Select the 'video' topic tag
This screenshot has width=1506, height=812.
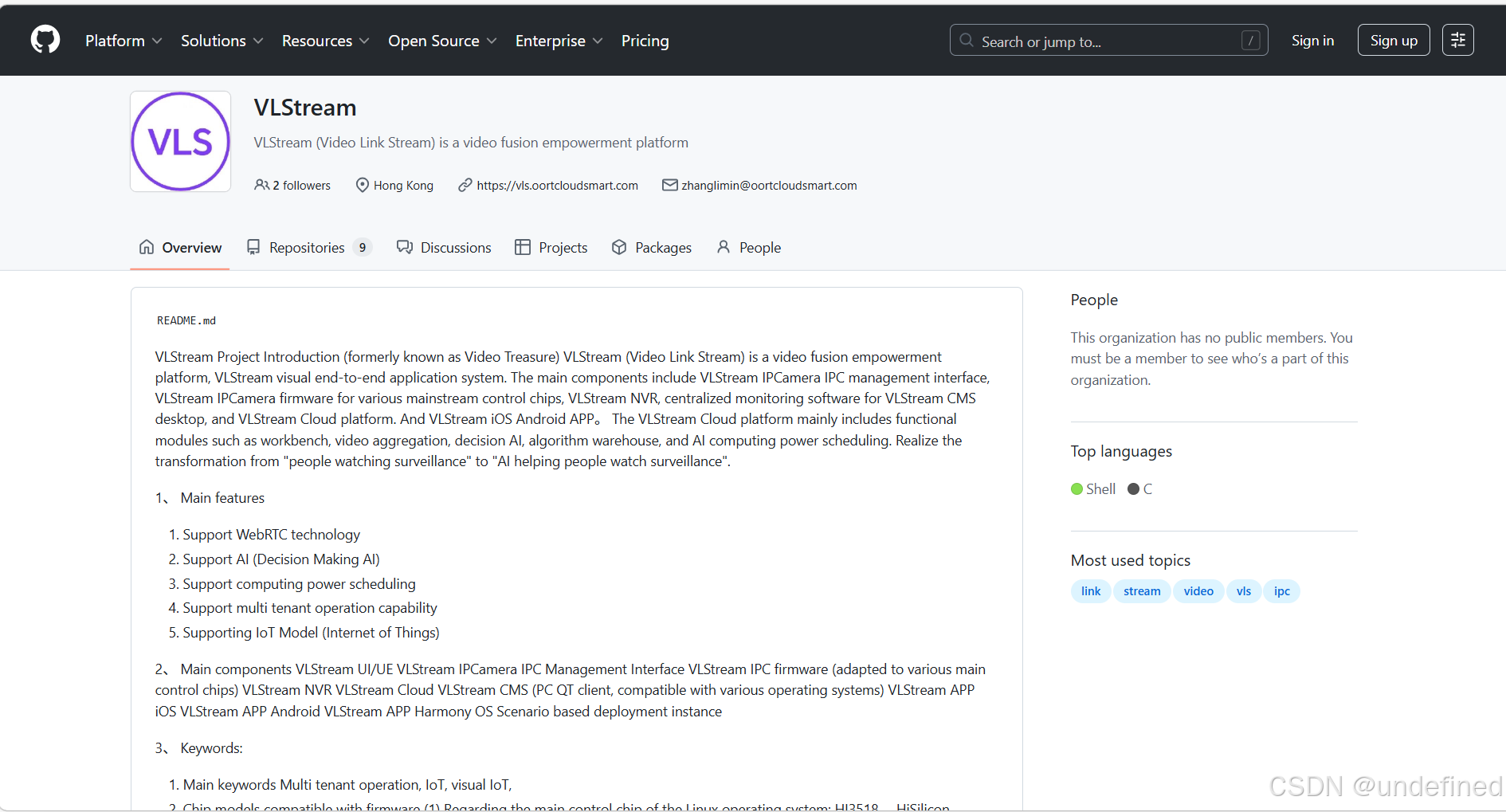(x=1198, y=591)
